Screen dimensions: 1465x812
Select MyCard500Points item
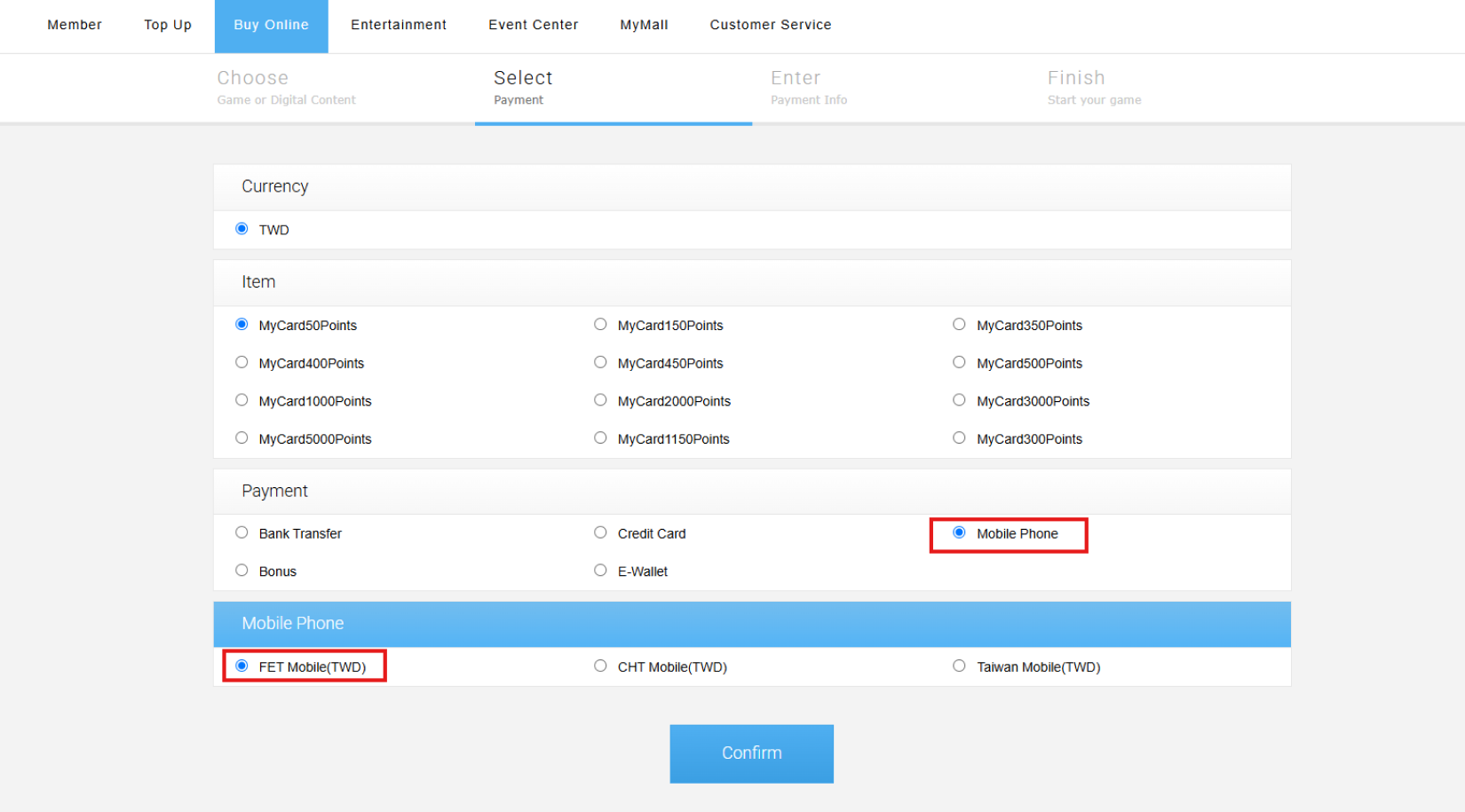(959, 363)
